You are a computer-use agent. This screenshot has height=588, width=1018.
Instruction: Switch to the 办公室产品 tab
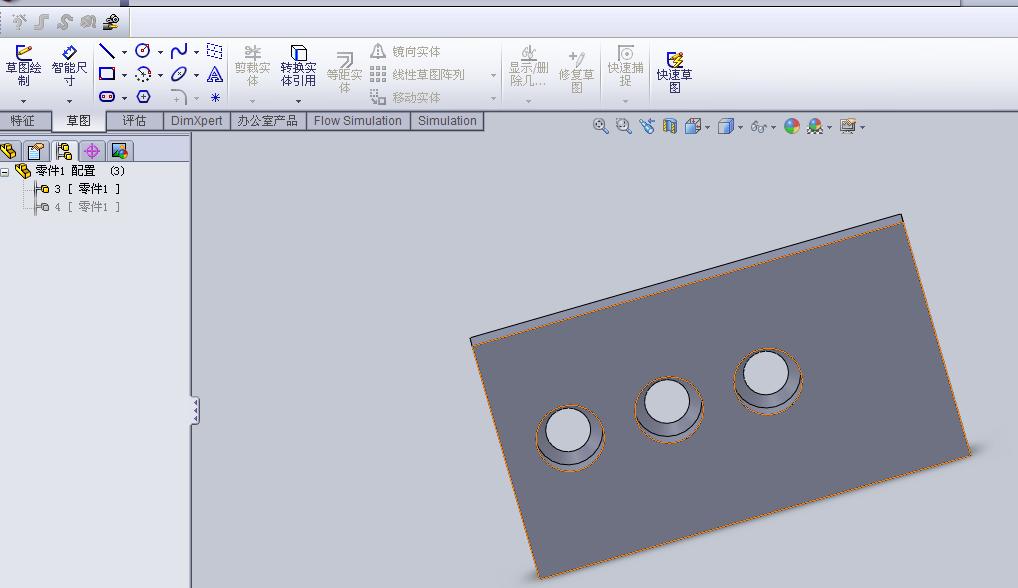(x=267, y=121)
